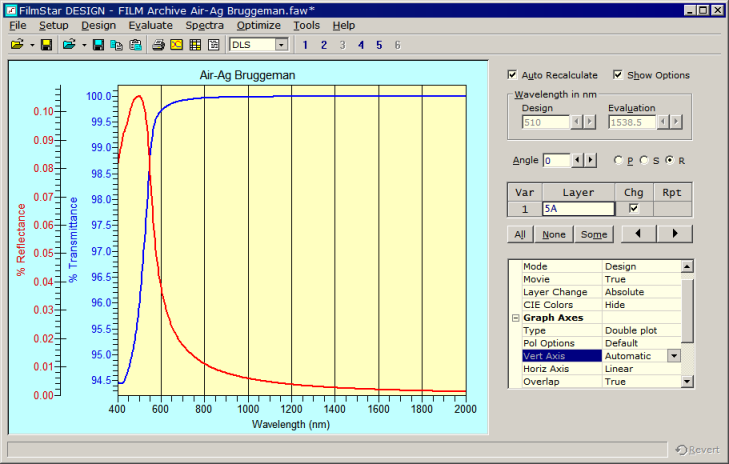
Task: Click the right arrow layer change button
Action: point(675,234)
